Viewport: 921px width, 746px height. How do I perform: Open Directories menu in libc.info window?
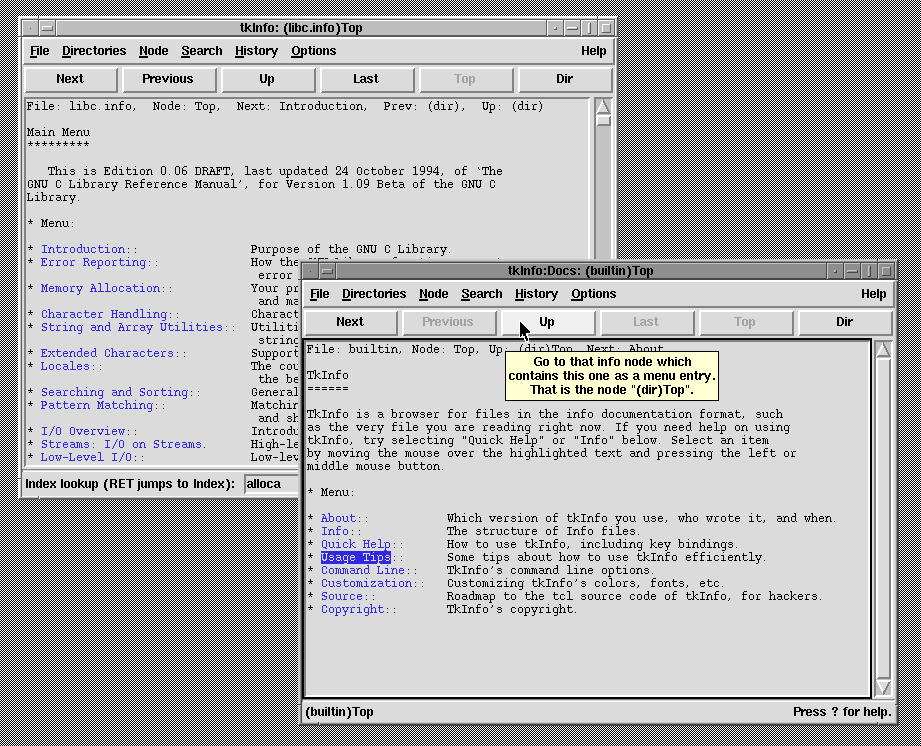[x=94, y=51]
